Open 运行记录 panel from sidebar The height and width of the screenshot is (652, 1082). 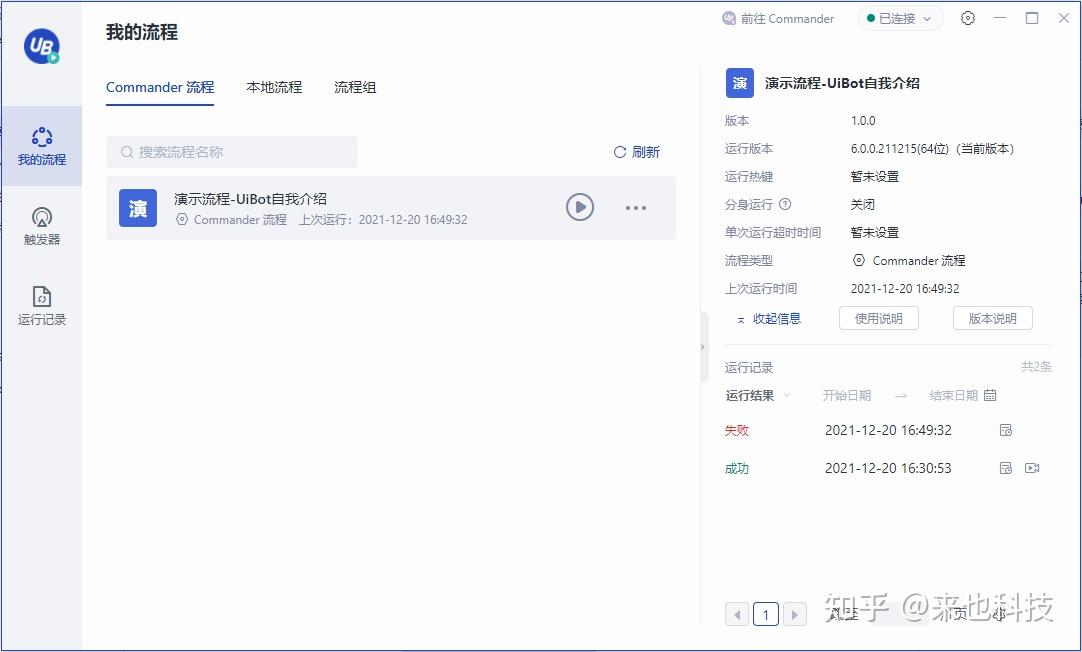click(x=41, y=303)
